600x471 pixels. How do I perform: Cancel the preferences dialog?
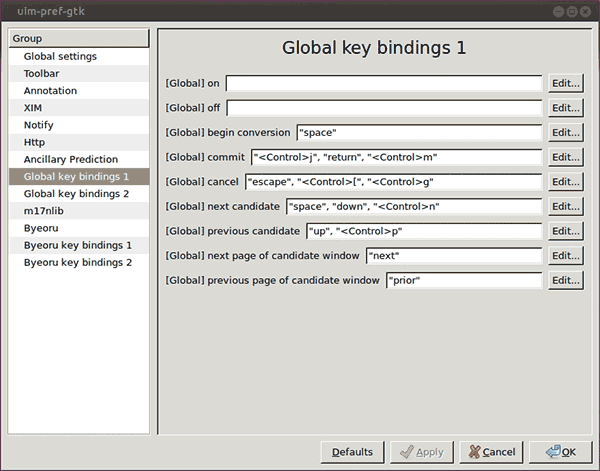[491, 452]
